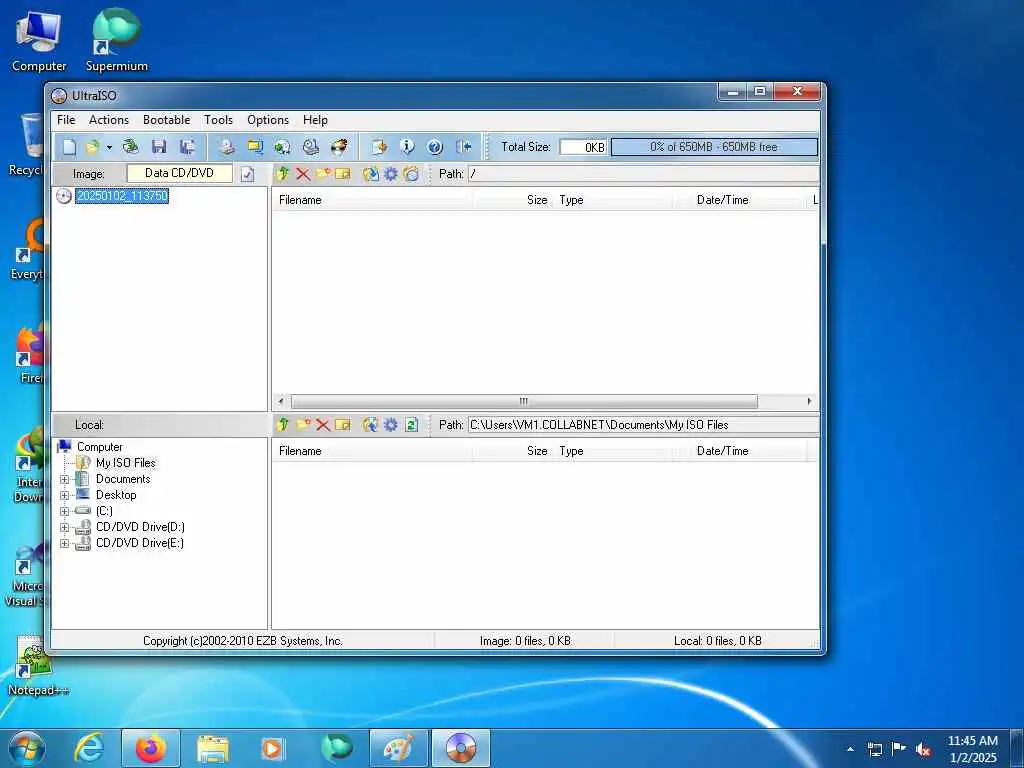Click the Mount to Virtual Drive icon

coord(311,147)
